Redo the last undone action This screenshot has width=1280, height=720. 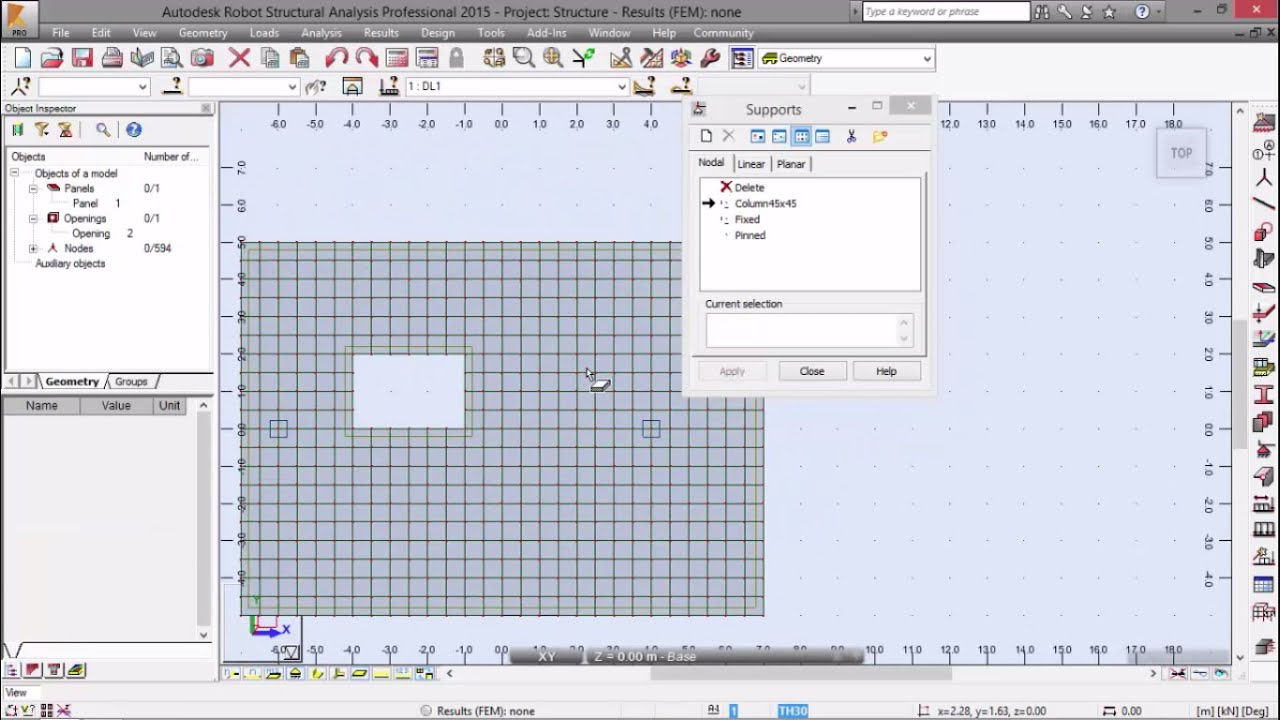pos(367,58)
